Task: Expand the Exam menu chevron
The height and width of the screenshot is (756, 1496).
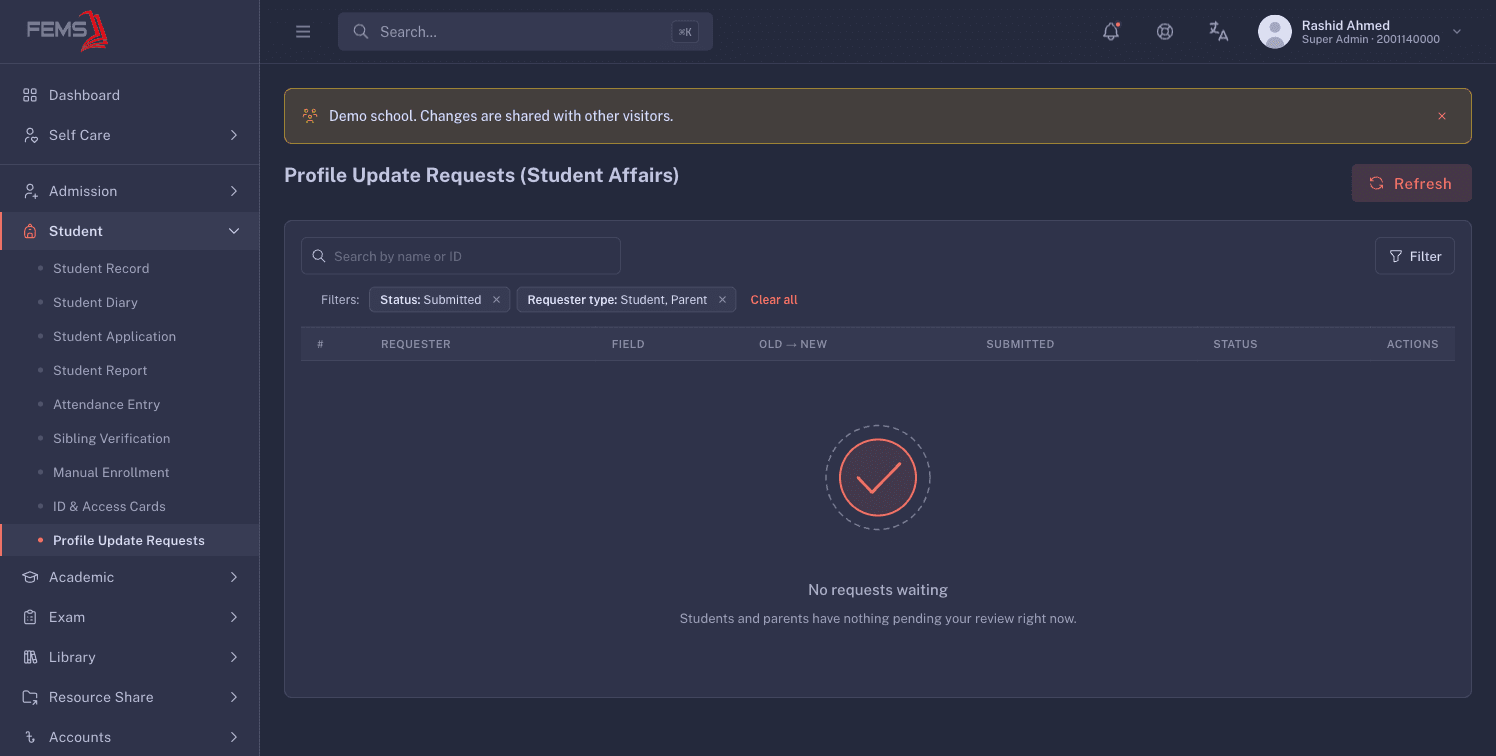Action: tap(234, 617)
